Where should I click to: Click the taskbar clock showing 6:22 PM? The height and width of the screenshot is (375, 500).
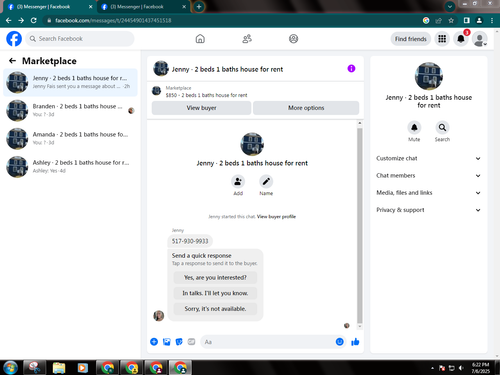click(x=481, y=368)
